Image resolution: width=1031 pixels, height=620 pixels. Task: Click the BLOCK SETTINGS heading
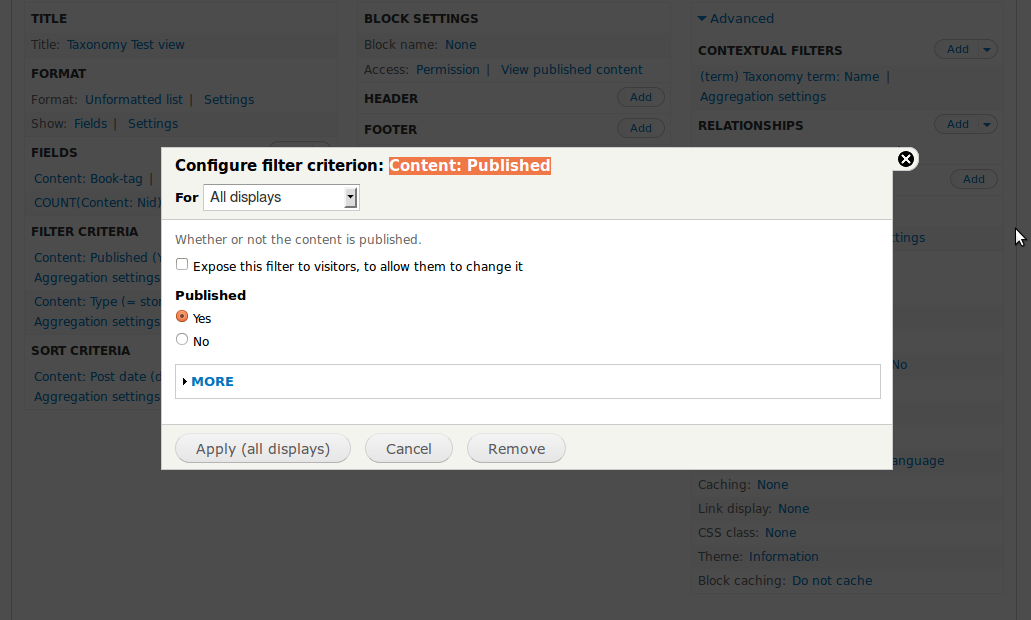[x=421, y=18]
